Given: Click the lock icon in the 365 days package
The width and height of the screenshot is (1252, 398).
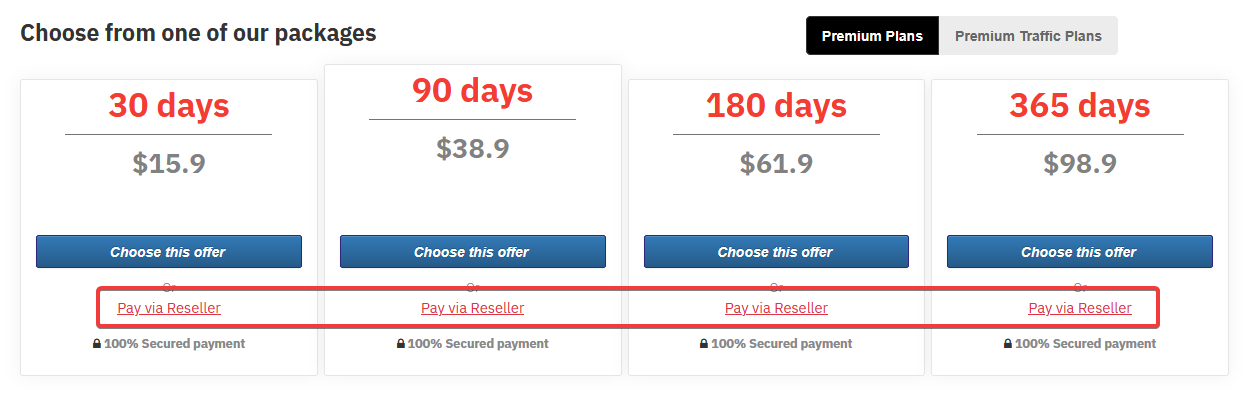Looking at the screenshot, I should pos(1008,344).
